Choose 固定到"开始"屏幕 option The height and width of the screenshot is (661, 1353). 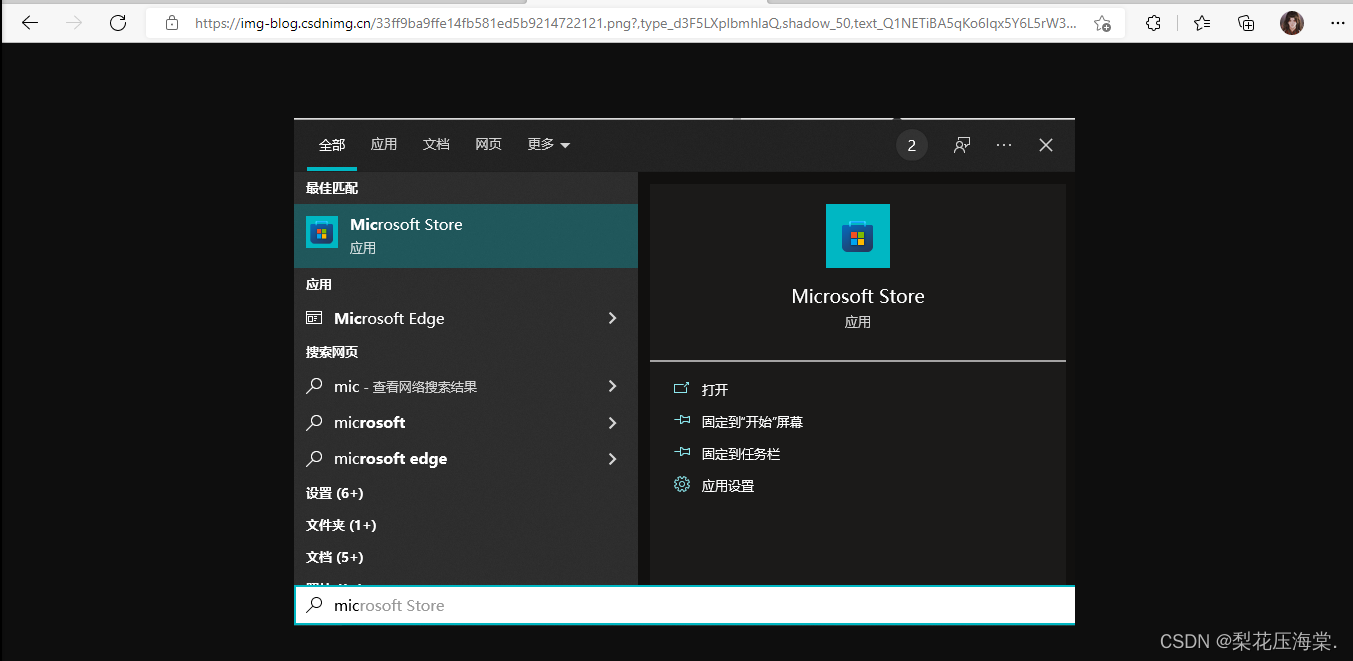(x=752, y=422)
